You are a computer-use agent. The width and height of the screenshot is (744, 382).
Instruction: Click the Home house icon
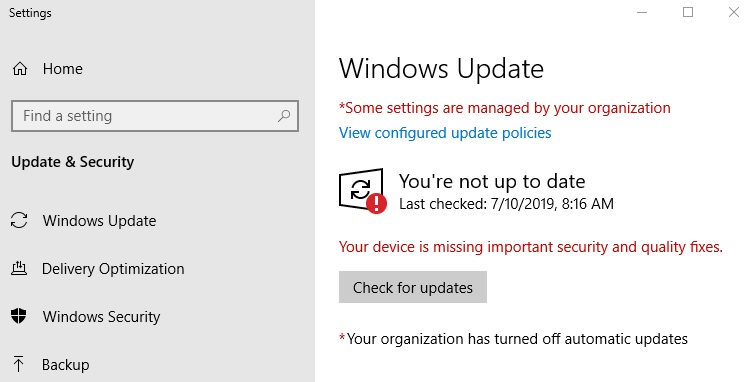point(19,69)
